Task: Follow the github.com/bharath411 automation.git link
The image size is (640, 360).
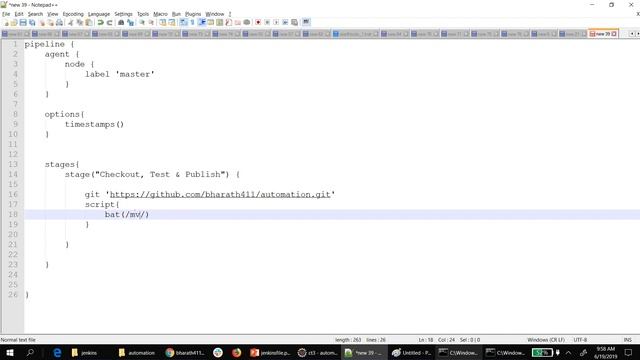Action: click(220, 194)
